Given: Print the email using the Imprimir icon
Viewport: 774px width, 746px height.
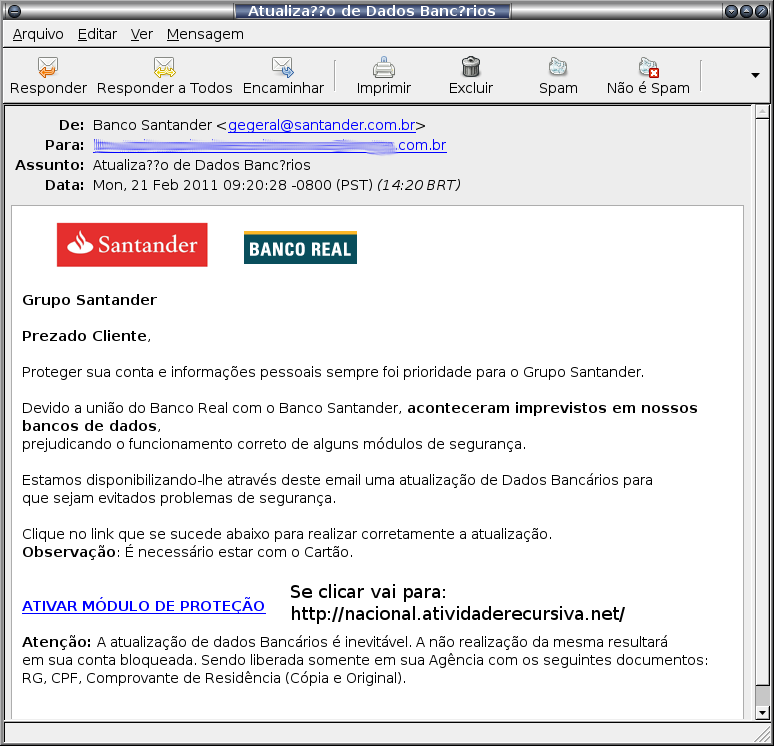Looking at the screenshot, I should pos(384,67).
